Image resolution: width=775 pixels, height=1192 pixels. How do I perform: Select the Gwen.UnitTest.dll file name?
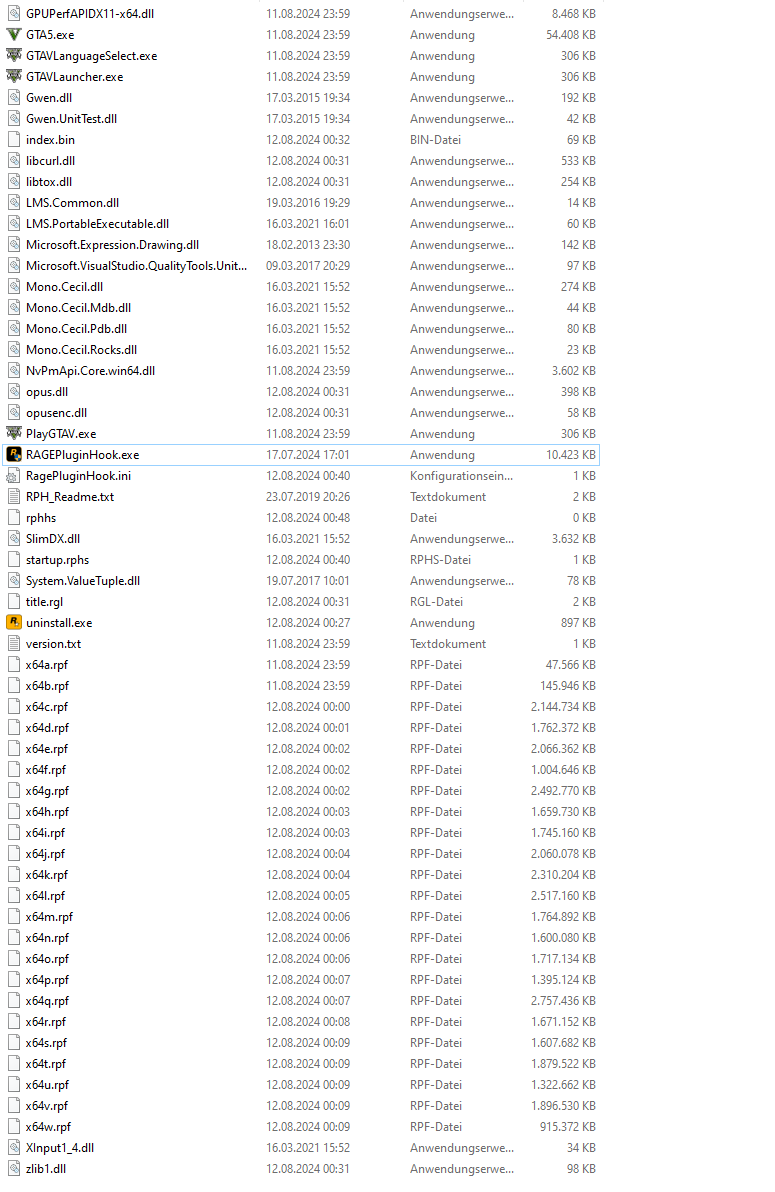tap(71, 119)
